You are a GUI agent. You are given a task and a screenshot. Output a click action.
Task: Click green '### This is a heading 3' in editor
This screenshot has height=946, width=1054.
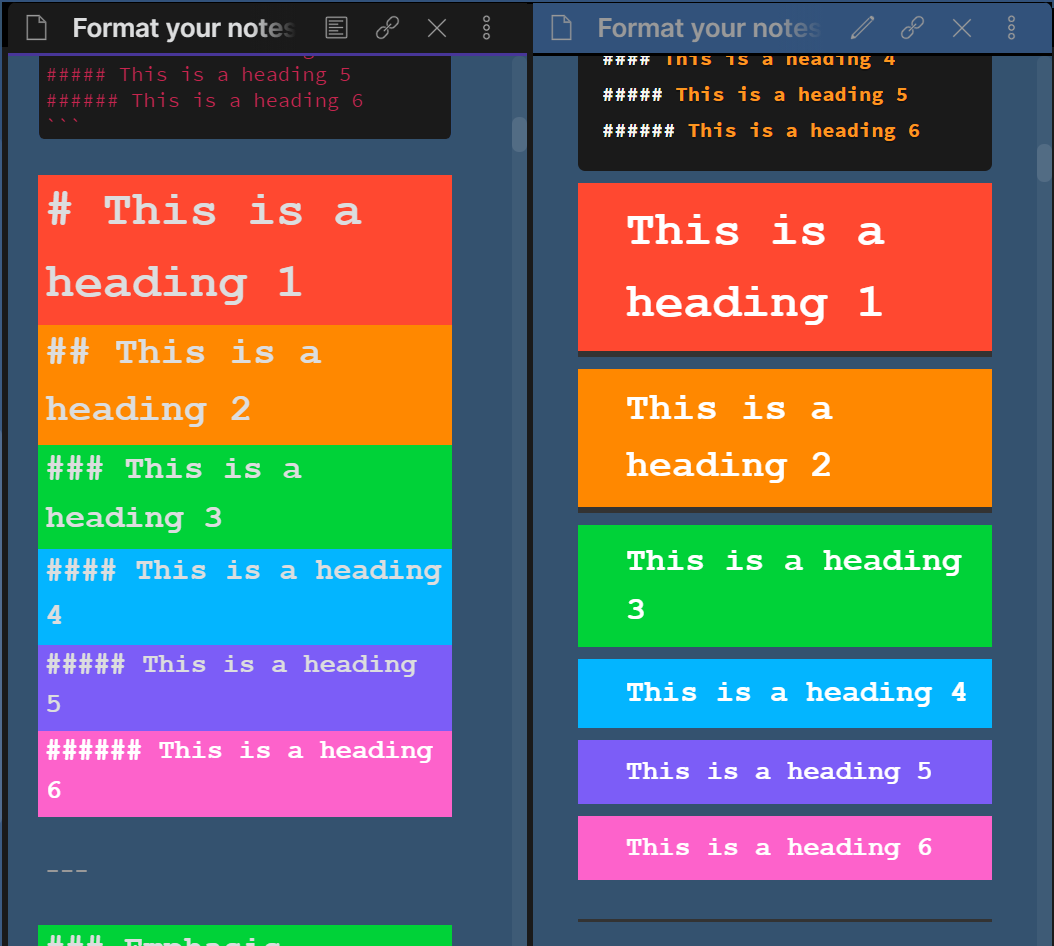click(245, 496)
